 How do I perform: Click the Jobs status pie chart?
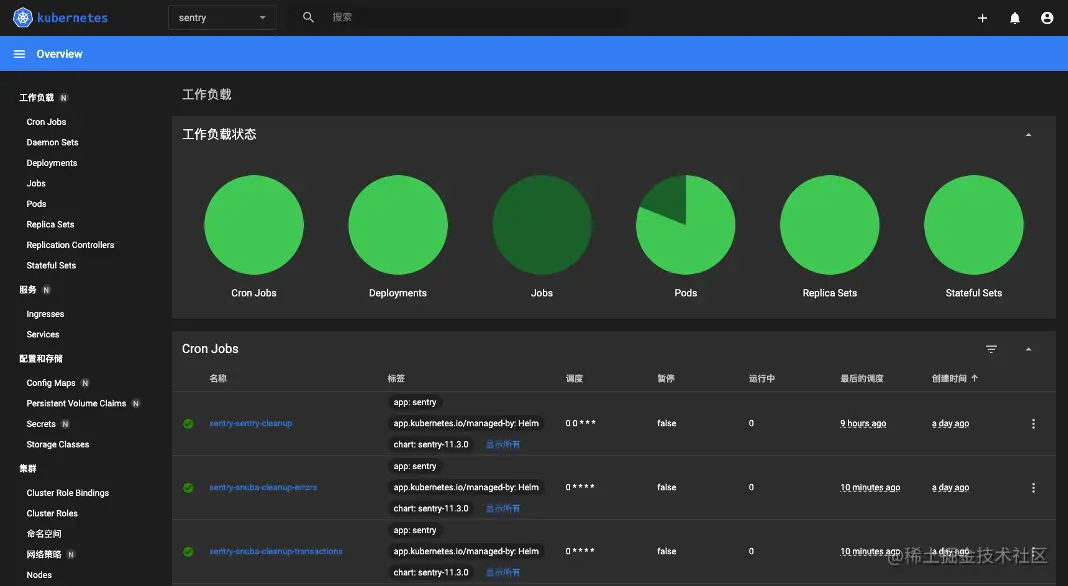tap(542, 225)
